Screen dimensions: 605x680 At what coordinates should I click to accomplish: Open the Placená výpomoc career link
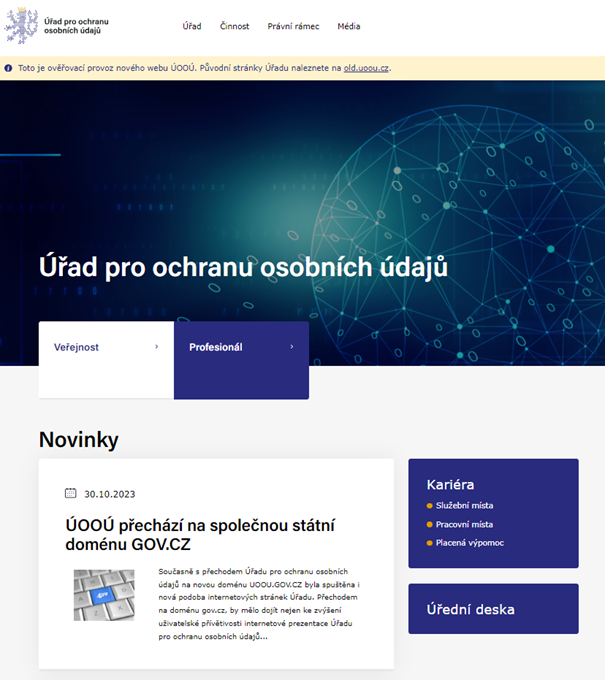(470, 543)
